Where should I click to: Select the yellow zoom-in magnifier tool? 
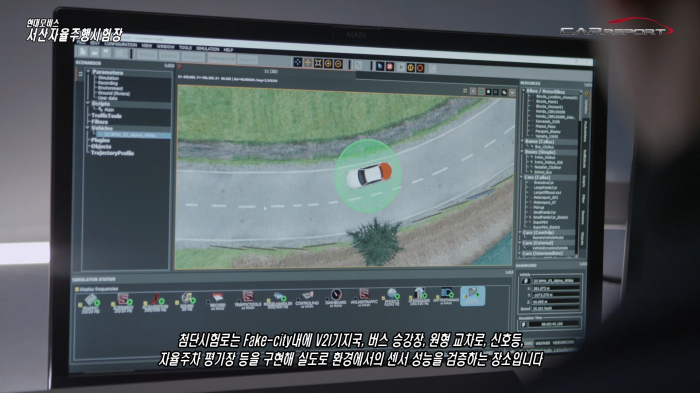tap(328, 64)
